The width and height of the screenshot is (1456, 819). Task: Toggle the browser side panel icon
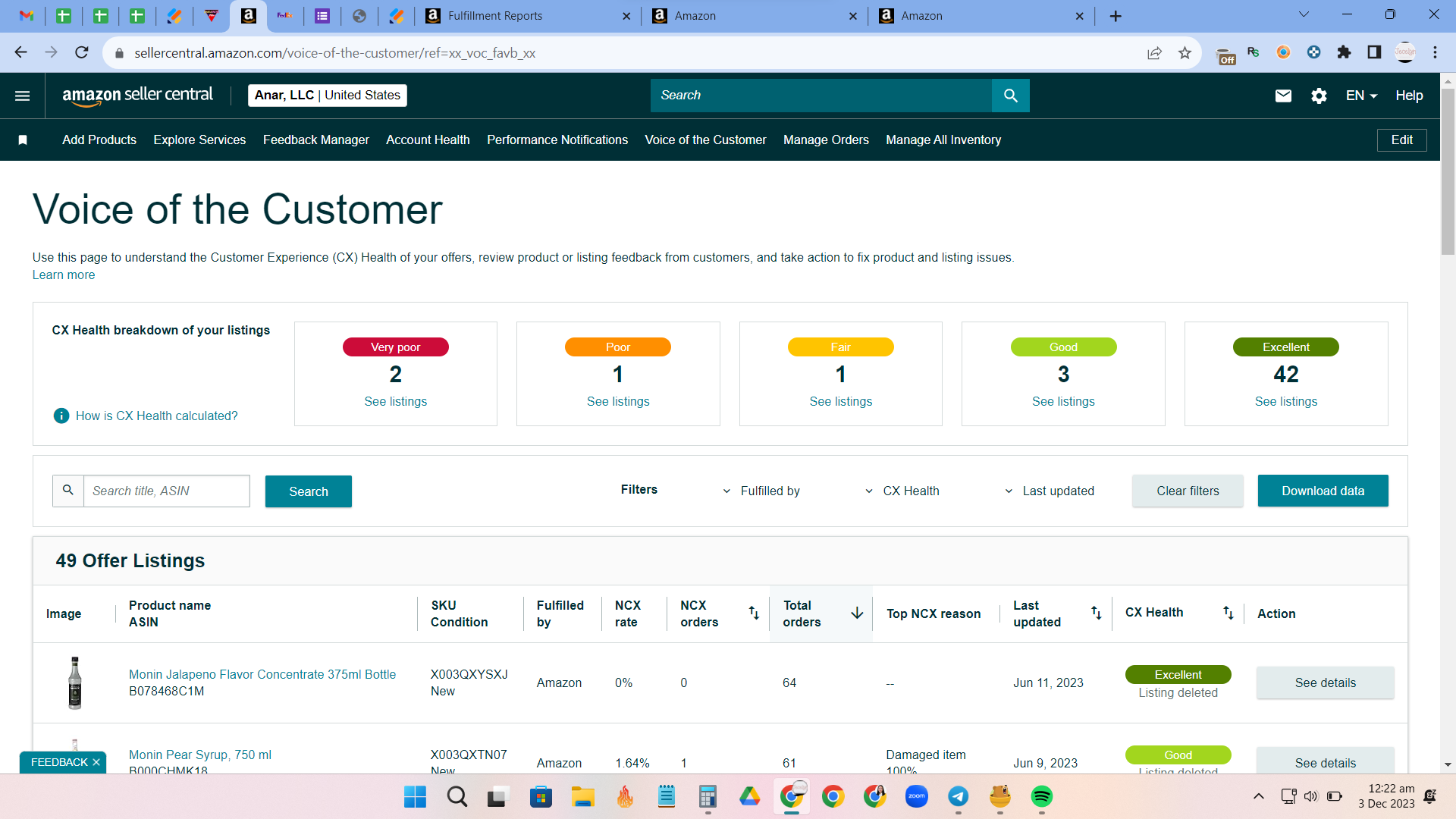[x=1374, y=52]
